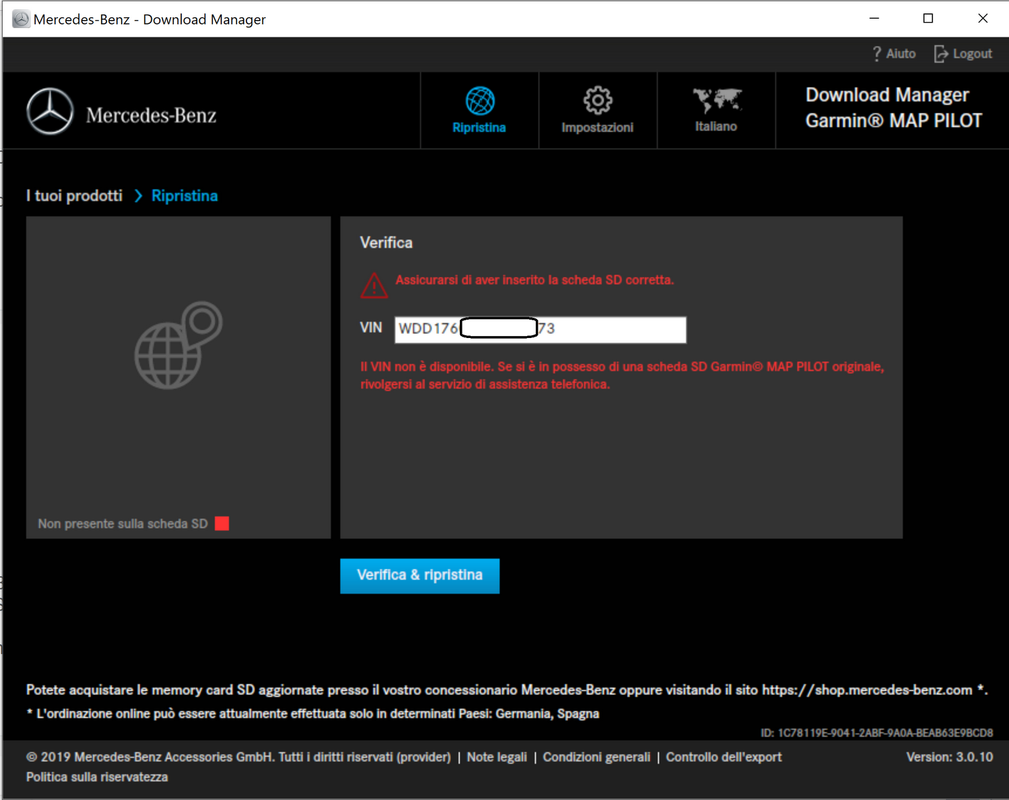Screen dimensions: 1009x800
Task: Open the Italiano world map language selector
Action: pyautogui.click(x=716, y=110)
